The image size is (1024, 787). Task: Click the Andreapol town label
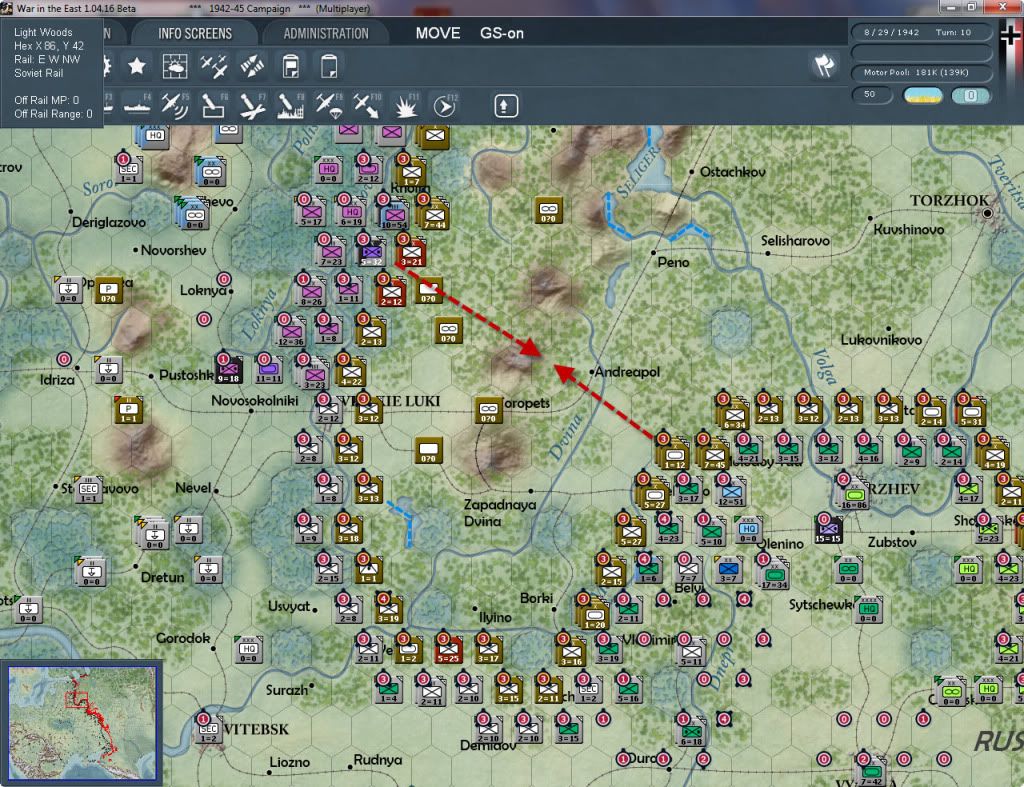(627, 372)
